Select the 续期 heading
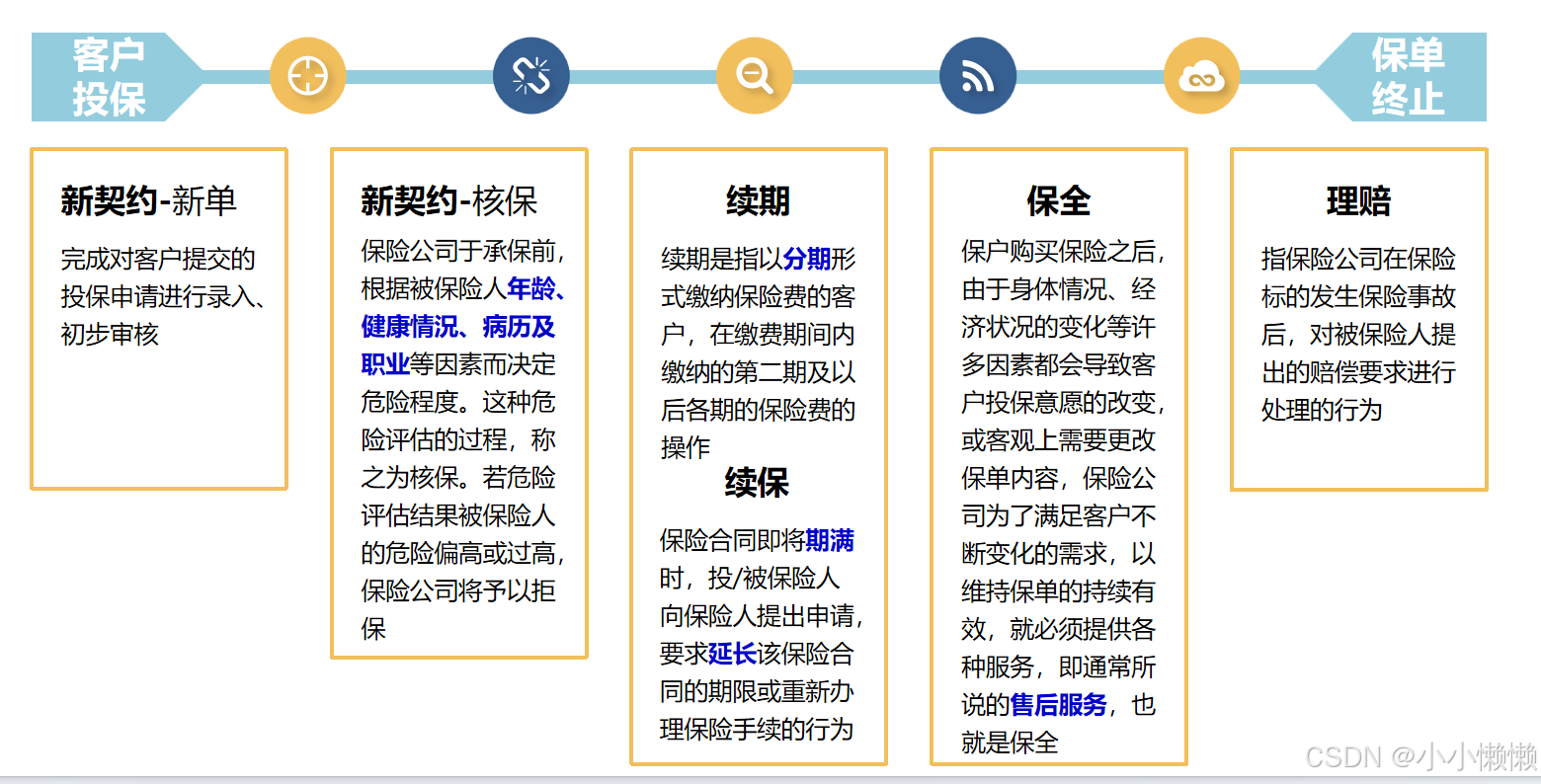Image resolution: width=1541 pixels, height=784 pixels. click(x=758, y=201)
